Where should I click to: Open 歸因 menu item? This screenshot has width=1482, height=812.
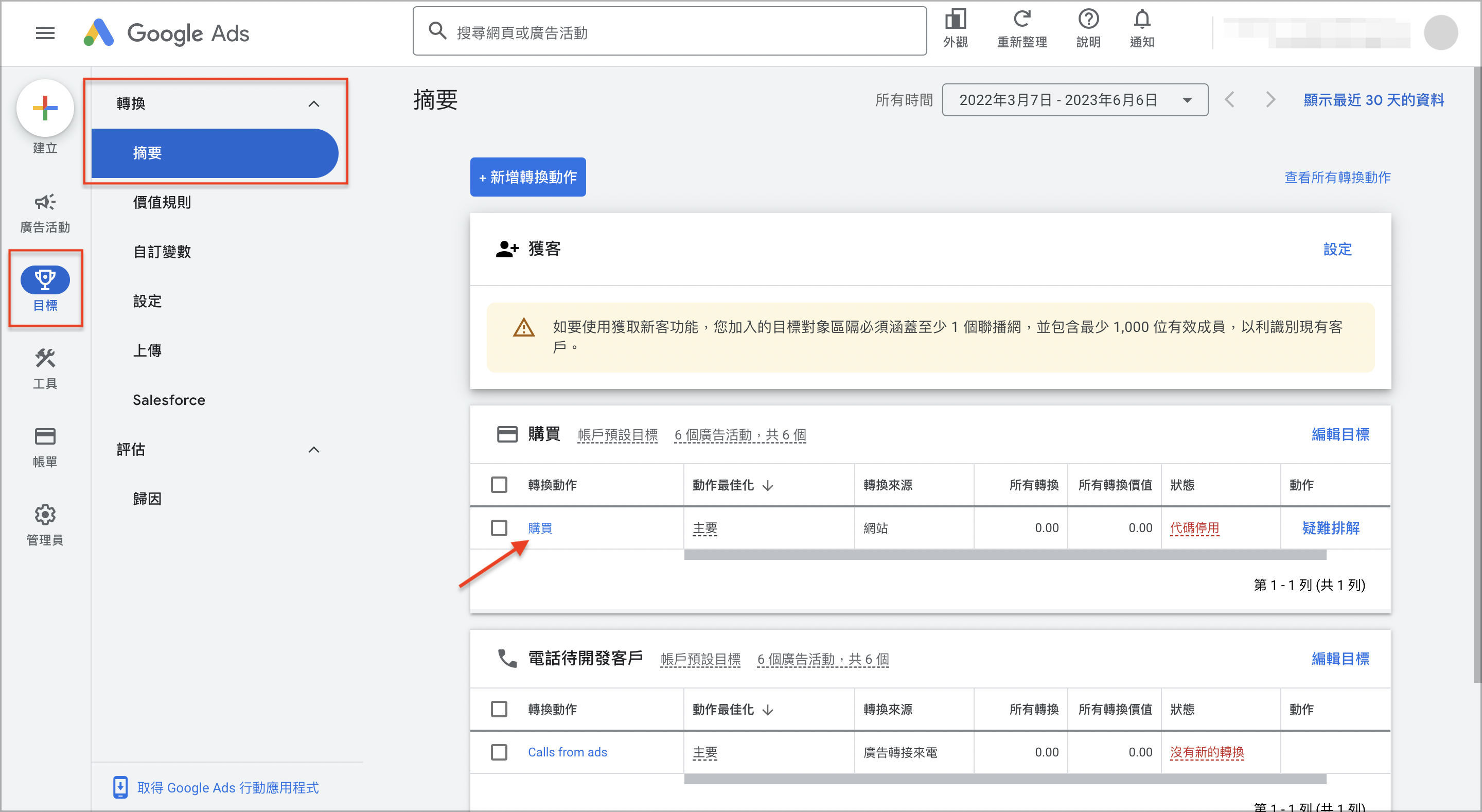147,499
